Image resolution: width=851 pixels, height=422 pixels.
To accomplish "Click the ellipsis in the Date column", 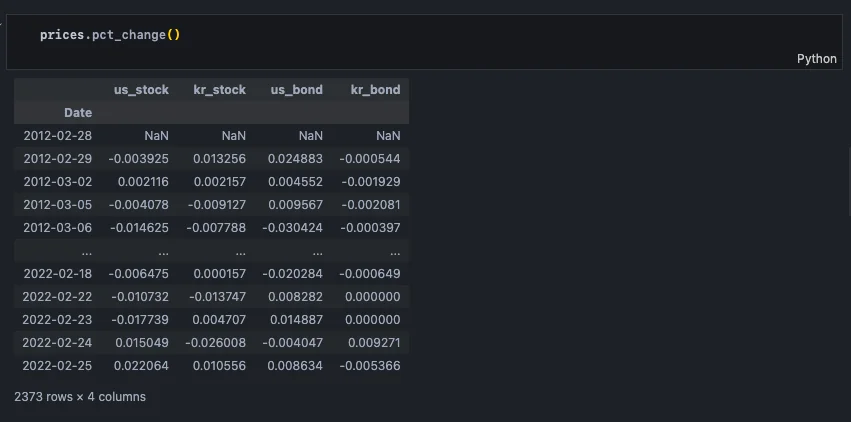I will pos(86,251).
